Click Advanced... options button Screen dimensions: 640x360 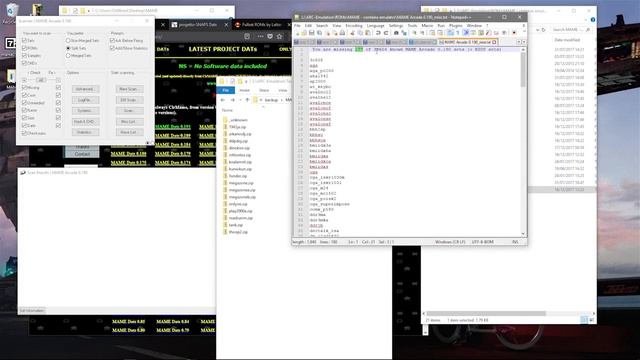point(85,89)
